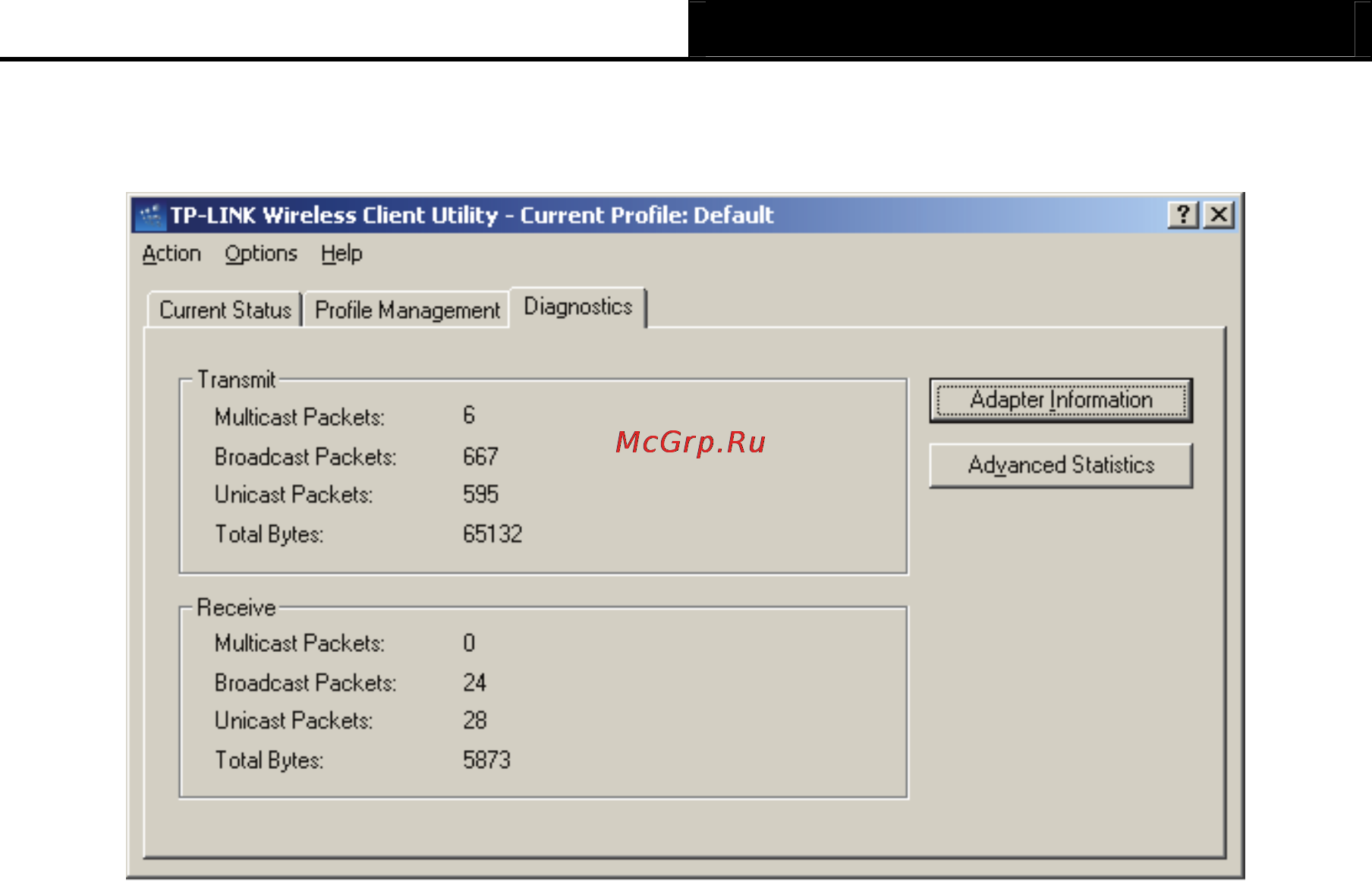Image resolution: width=1372 pixels, height=882 pixels.
Task: Open the Action menu
Action: [x=171, y=254]
